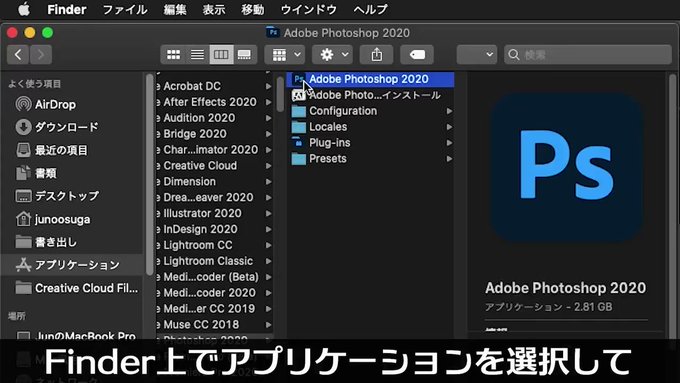
Task: Select Character Animator 2020 folder row
Action: [214, 150]
